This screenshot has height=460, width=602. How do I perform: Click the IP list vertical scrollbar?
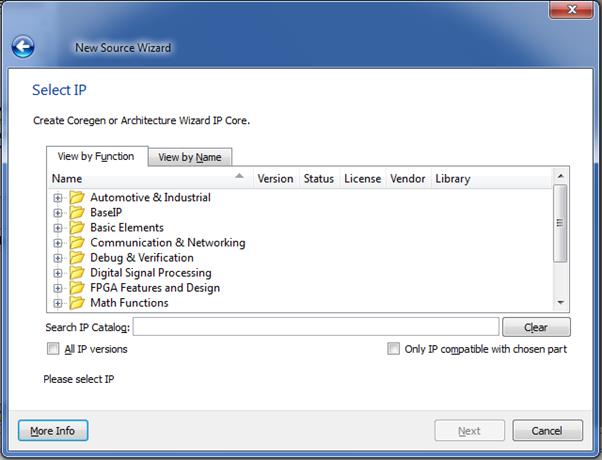560,223
